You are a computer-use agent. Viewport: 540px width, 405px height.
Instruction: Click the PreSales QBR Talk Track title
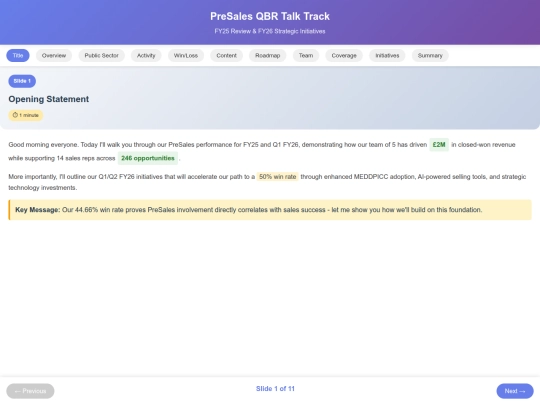270,16
